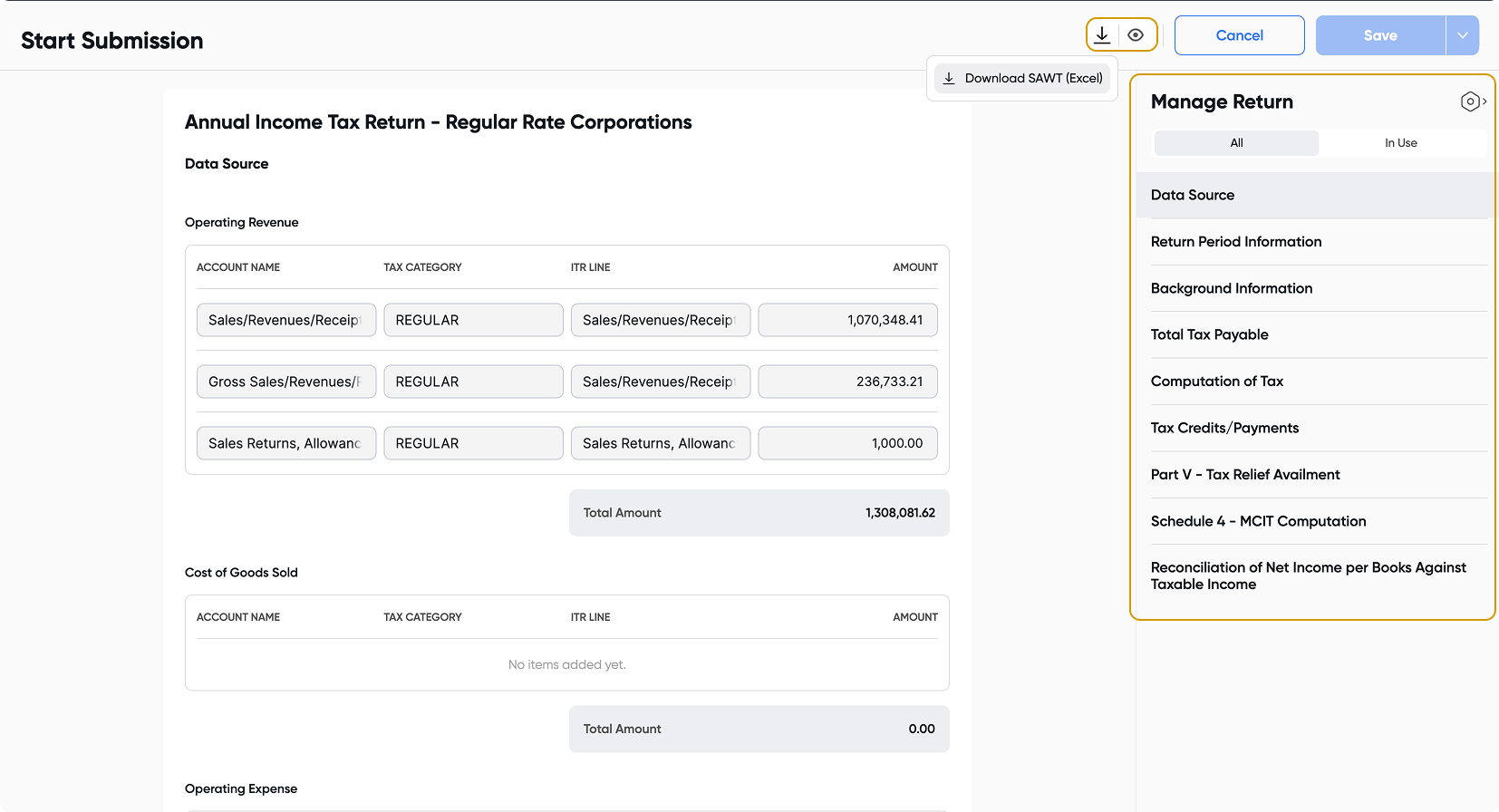Image resolution: width=1499 pixels, height=812 pixels.
Task: Click the Gross Sales/Revenues account name field
Action: tap(285, 382)
